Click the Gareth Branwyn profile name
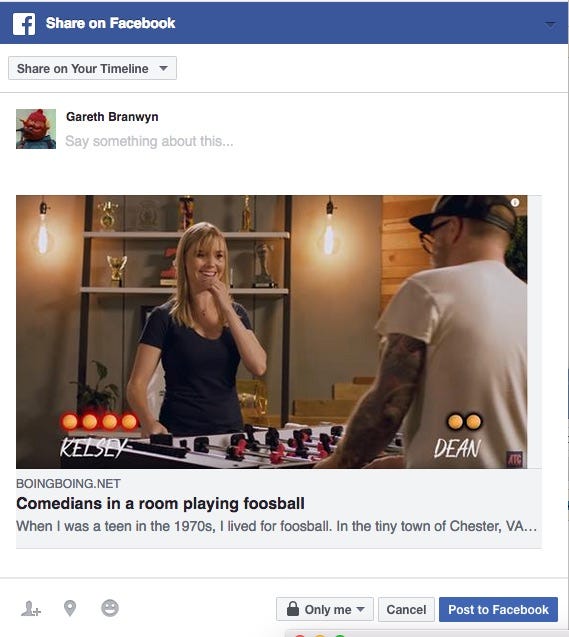Image resolution: width=569 pixels, height=637 pixels. point(112,117)
